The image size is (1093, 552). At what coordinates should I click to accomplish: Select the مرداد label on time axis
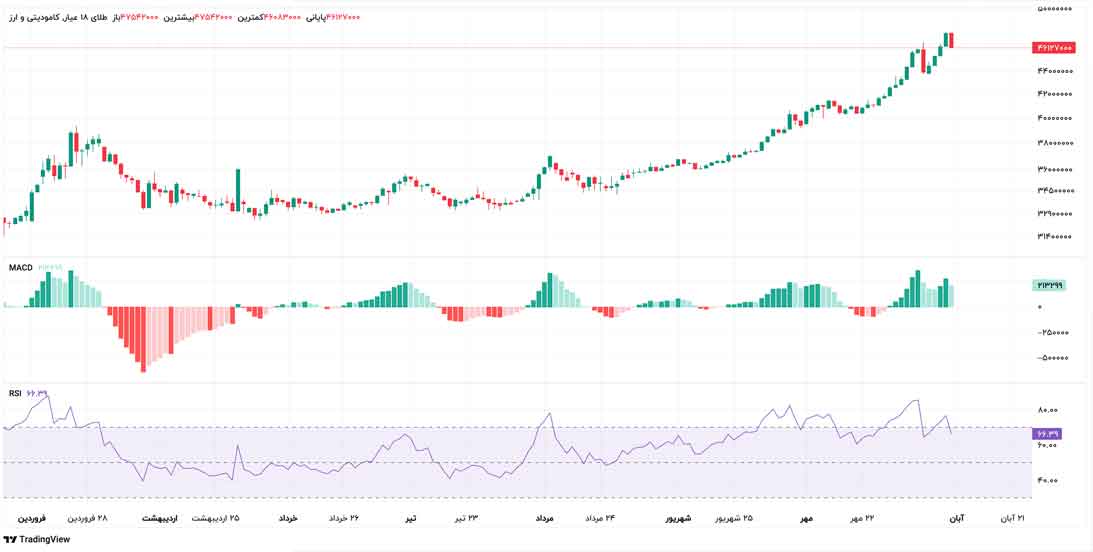click(545, 519)
